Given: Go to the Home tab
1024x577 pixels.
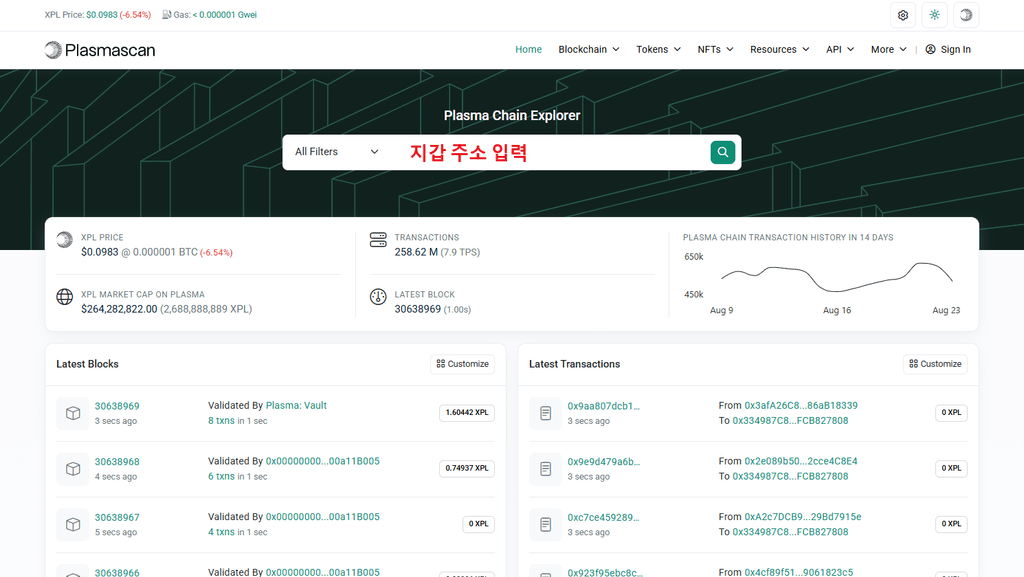Looking at the screenshot, I should pyautogui.click(x=528, y=50).
